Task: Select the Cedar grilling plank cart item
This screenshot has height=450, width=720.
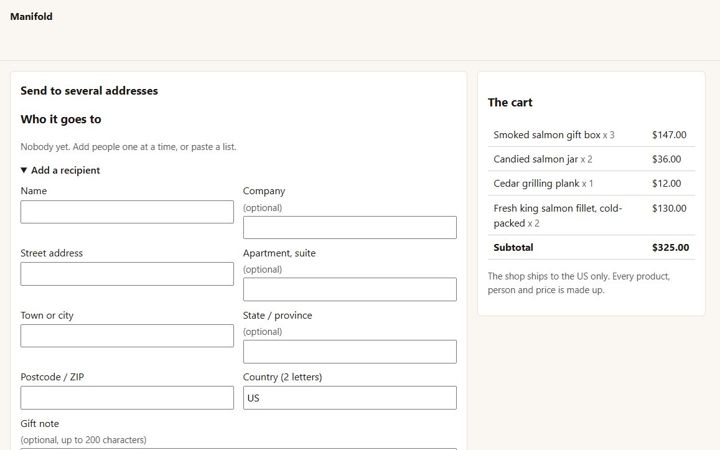Action: point(591,184)
